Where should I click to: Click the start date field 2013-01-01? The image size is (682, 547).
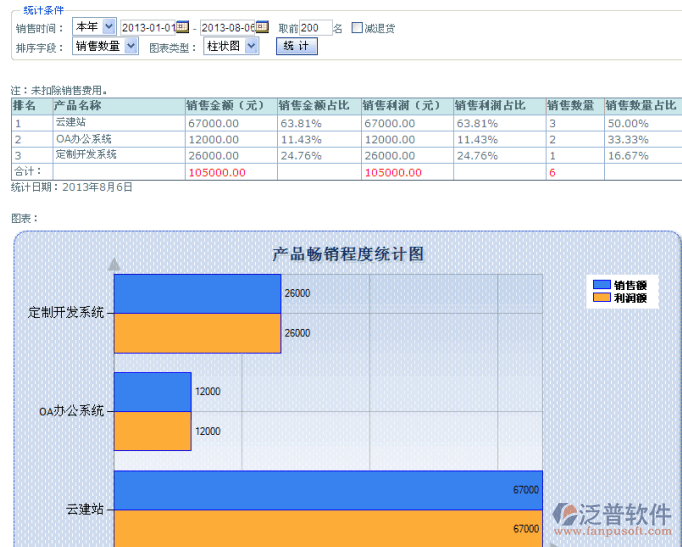(147, 28)
